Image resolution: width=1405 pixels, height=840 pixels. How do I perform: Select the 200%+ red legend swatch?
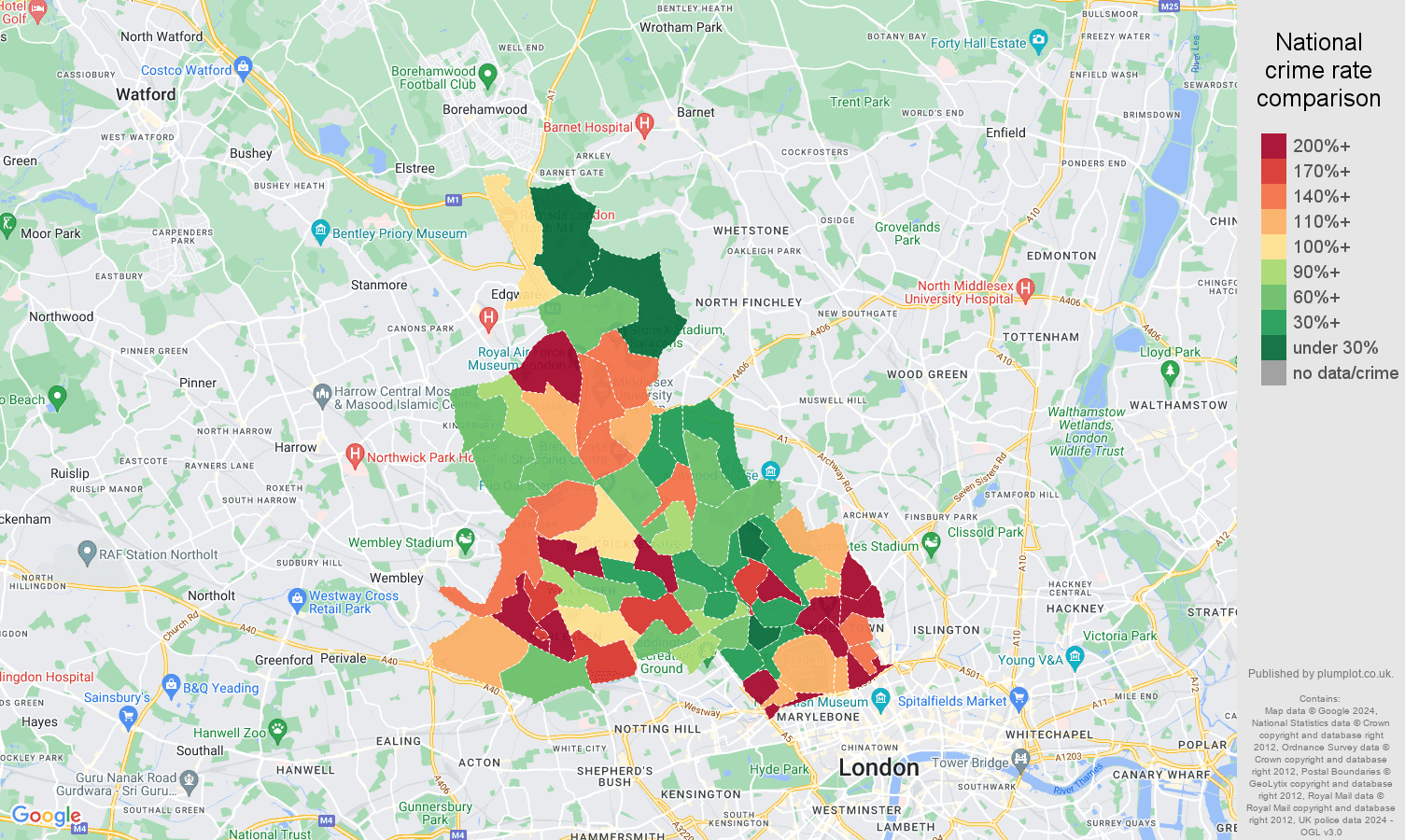point(1273,146)
